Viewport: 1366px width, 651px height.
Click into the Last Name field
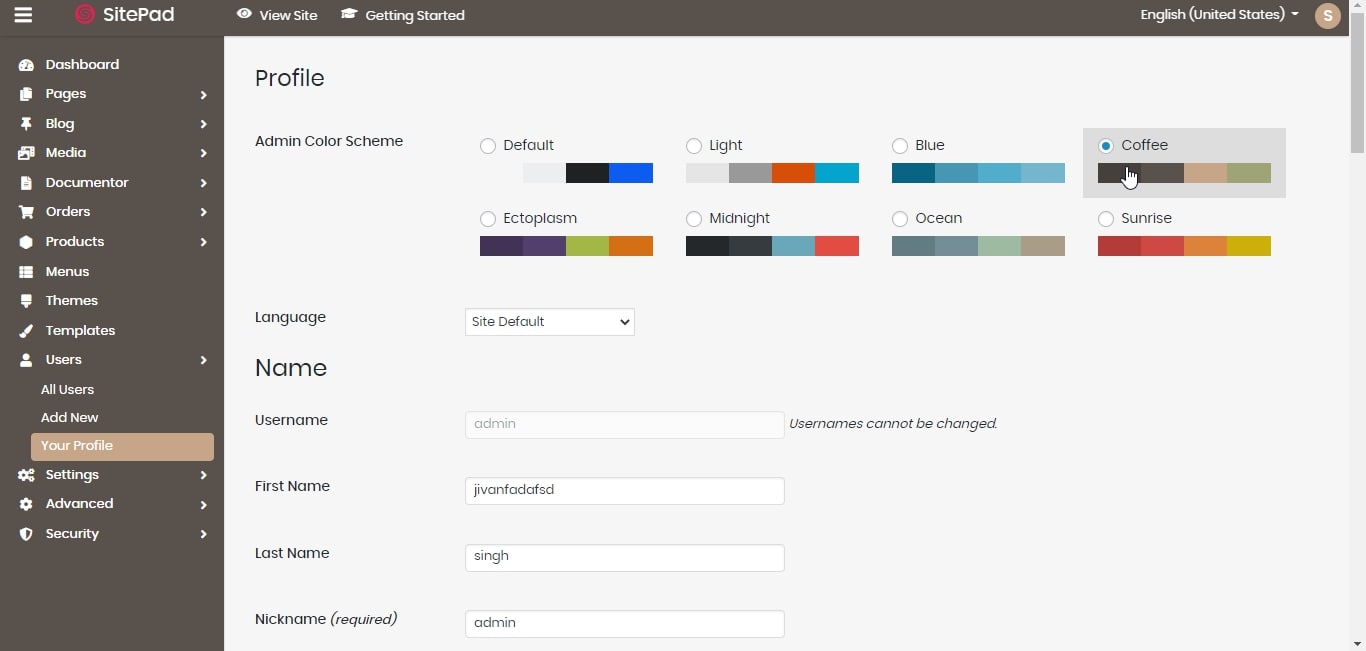(x=625, y=558)
